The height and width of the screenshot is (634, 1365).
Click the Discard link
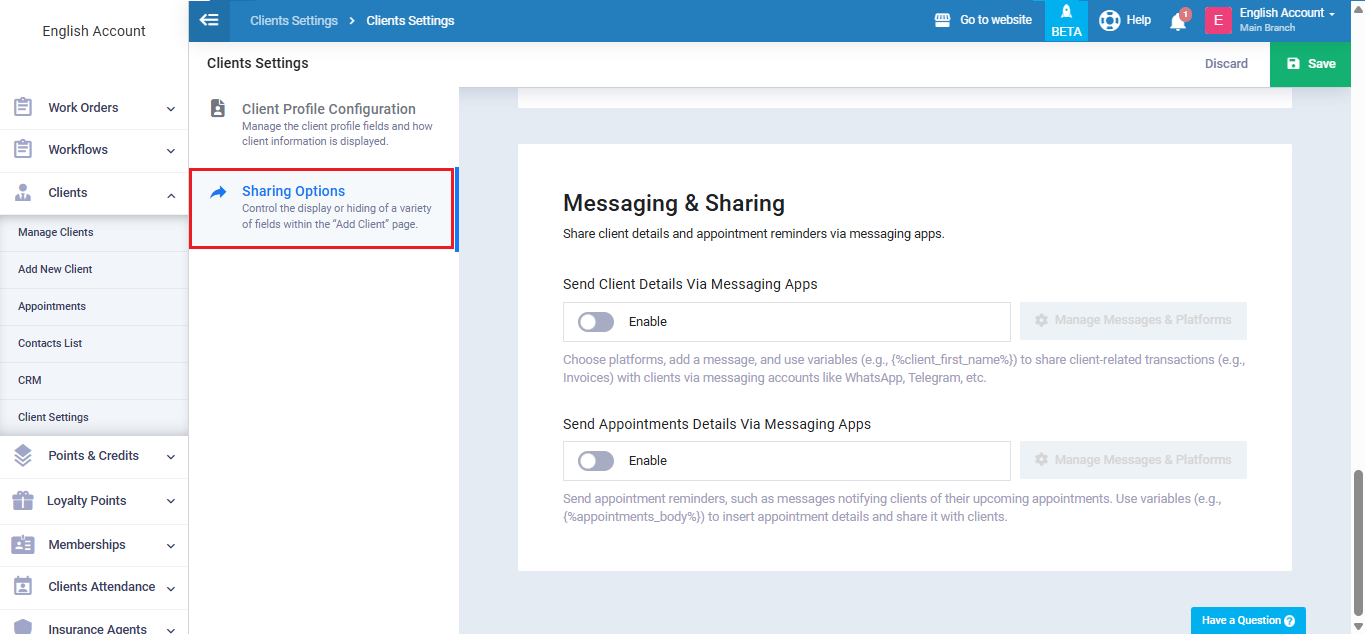click(x=1226, y=64)
